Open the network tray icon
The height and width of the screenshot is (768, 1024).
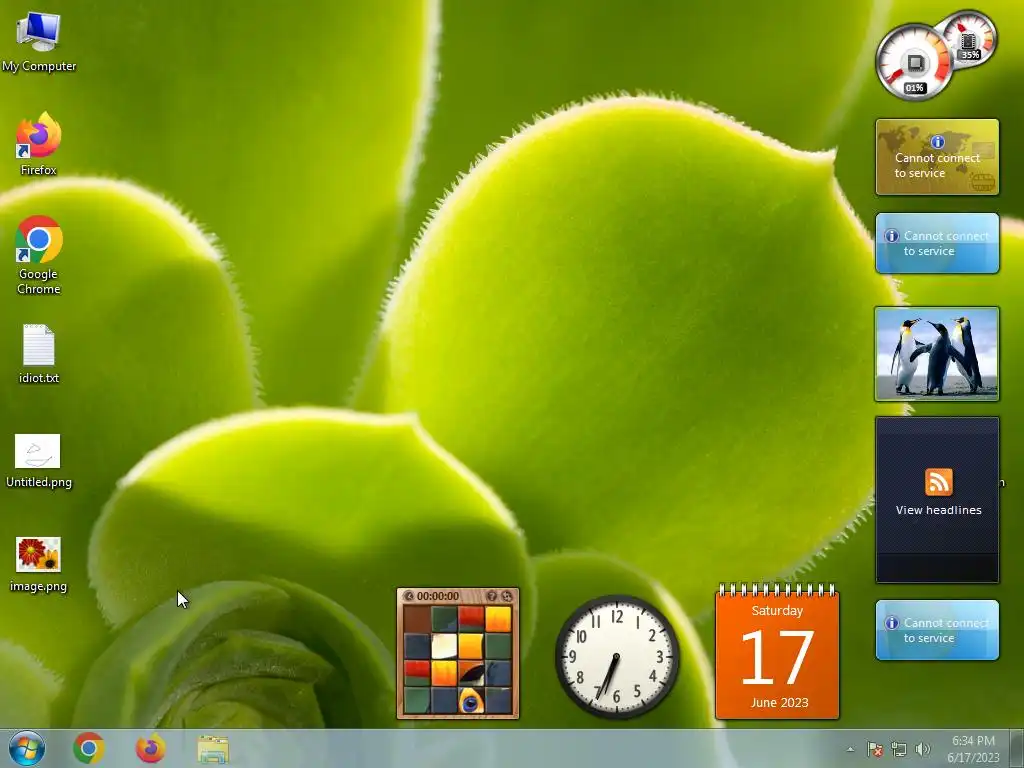pyautogui.click(x=899, y=749)
